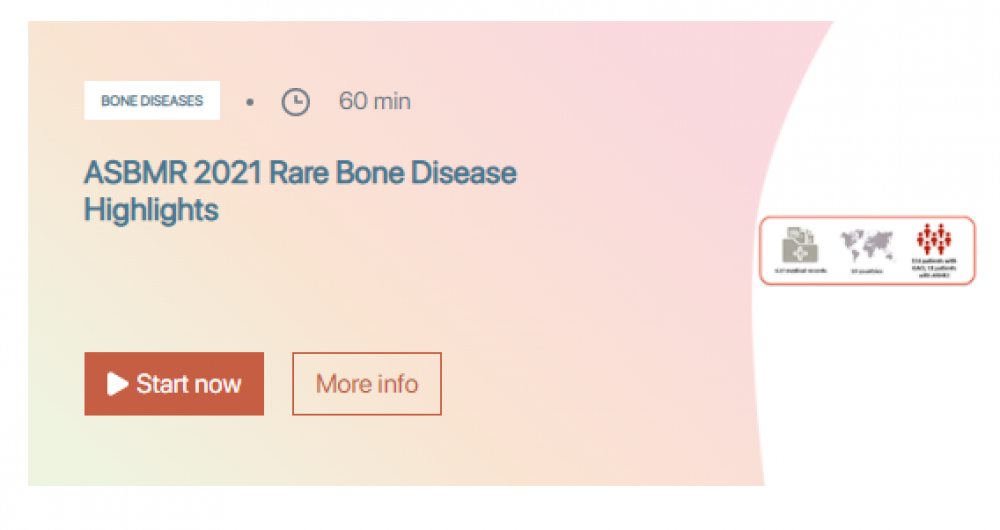Select the medical records folder icon
This screenshot has height=530, width=1000.
tap(800, 245)
